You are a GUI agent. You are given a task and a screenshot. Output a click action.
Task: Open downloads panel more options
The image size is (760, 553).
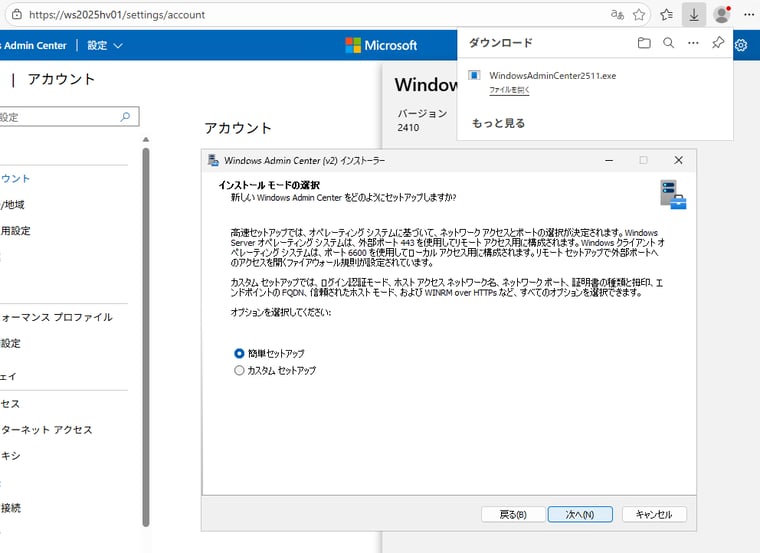coord(693,43)
